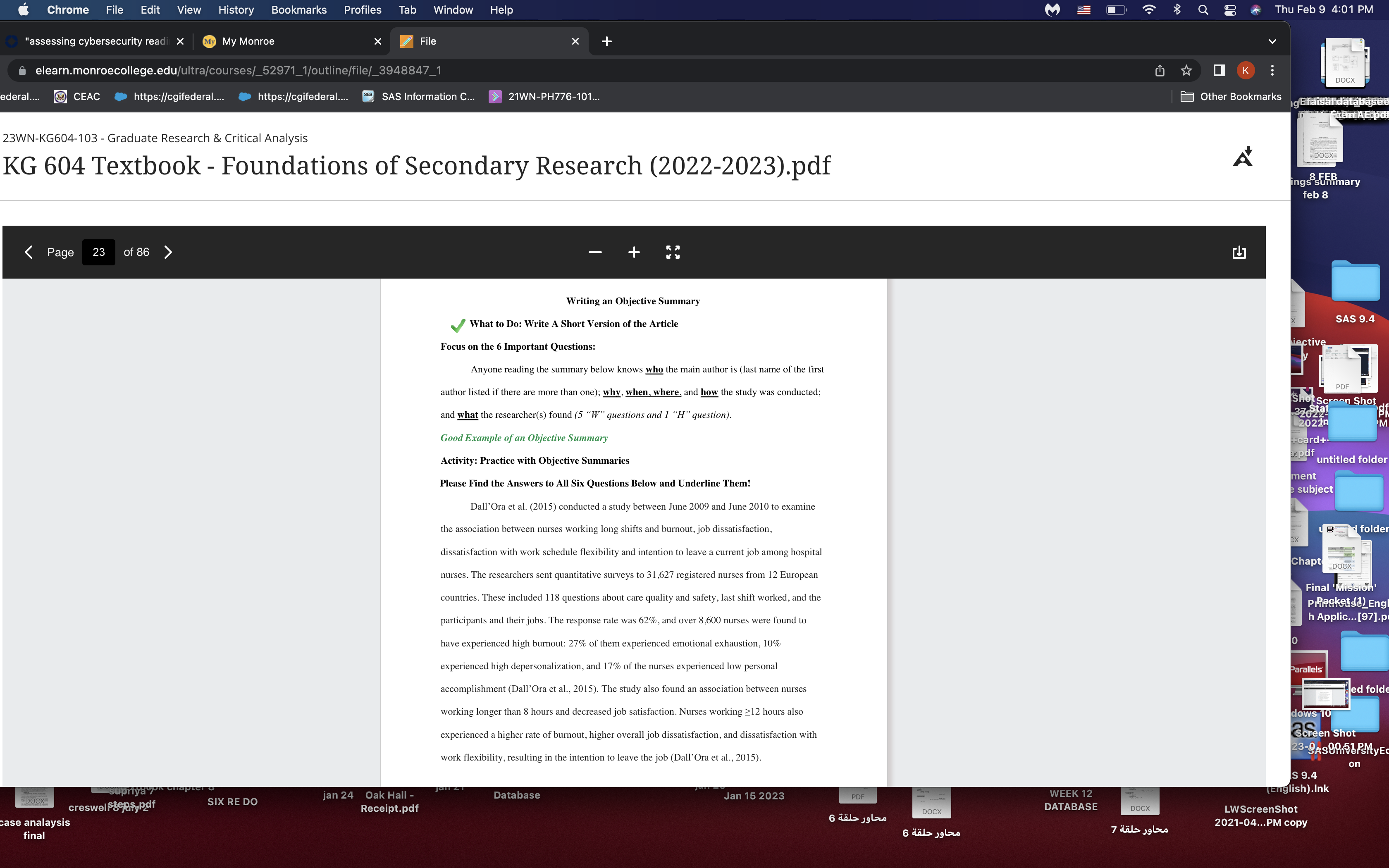Click the Siri icon
The width and height of the screenshot is (1389, 868).
pos(1255,10)
